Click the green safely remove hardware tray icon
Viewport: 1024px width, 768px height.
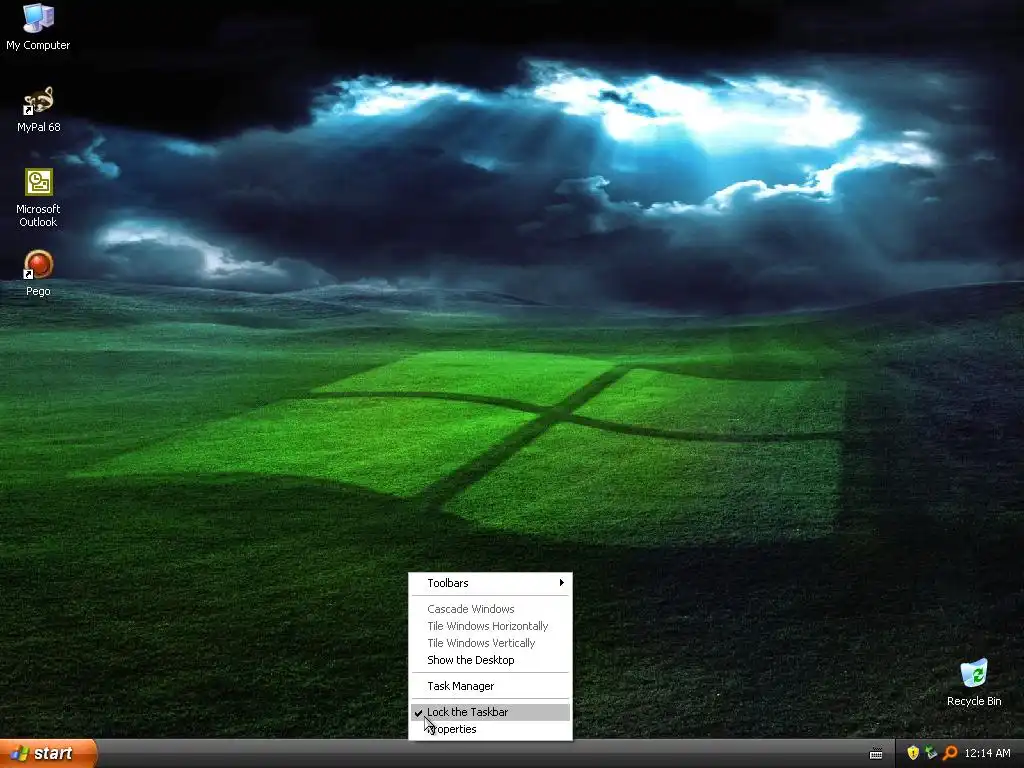pos(931,753)
